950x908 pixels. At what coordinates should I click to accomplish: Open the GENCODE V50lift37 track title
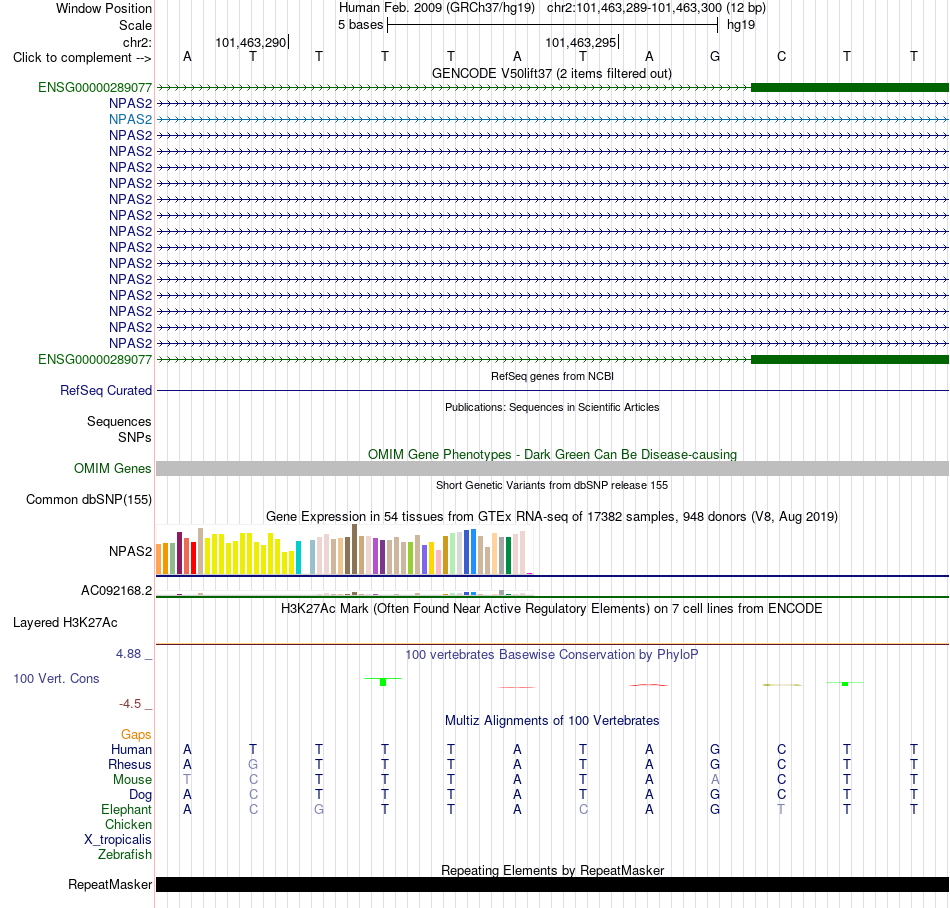[551, 73]
